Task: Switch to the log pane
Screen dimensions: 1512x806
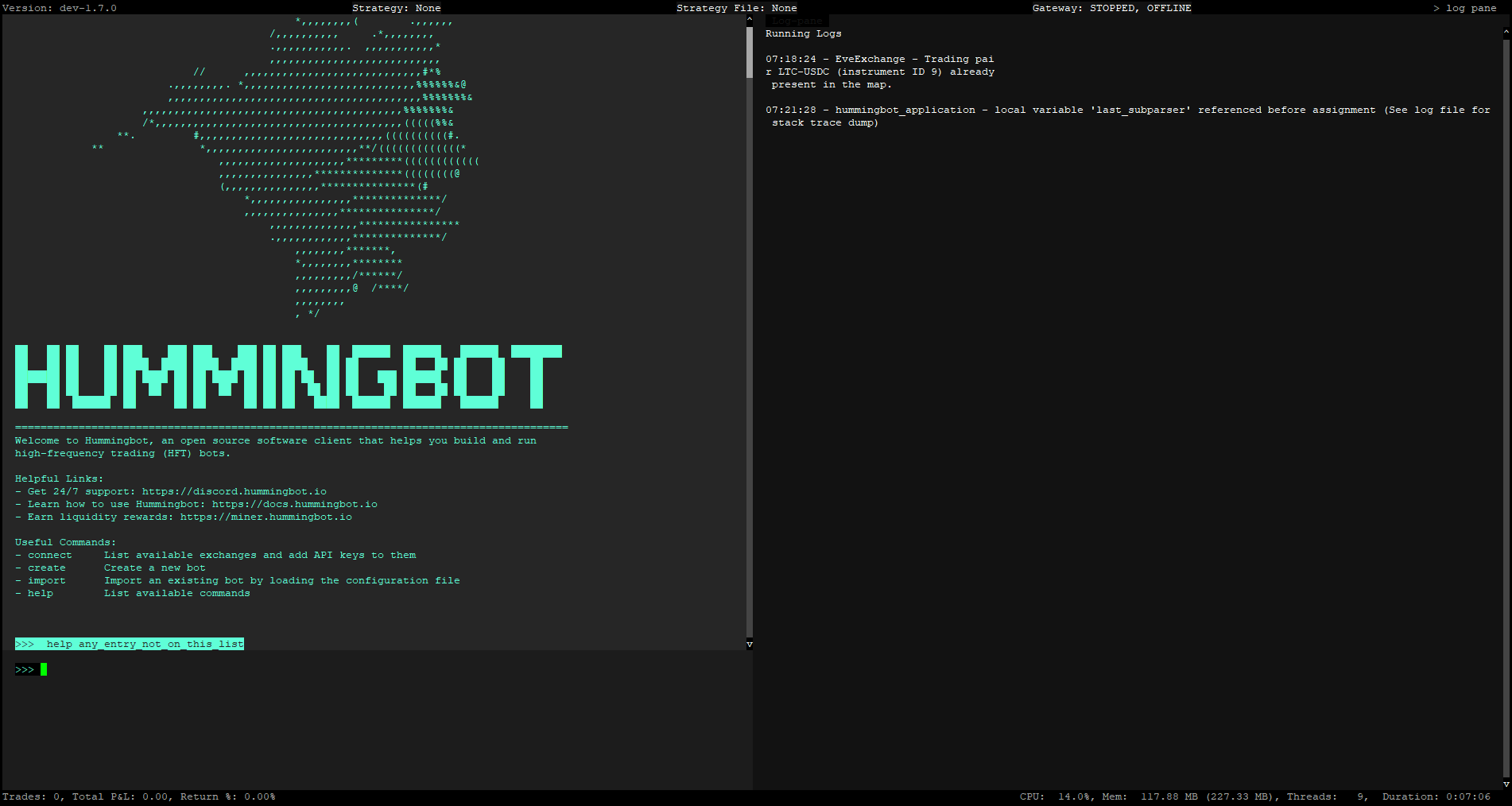Action: tap(1467, 8)
